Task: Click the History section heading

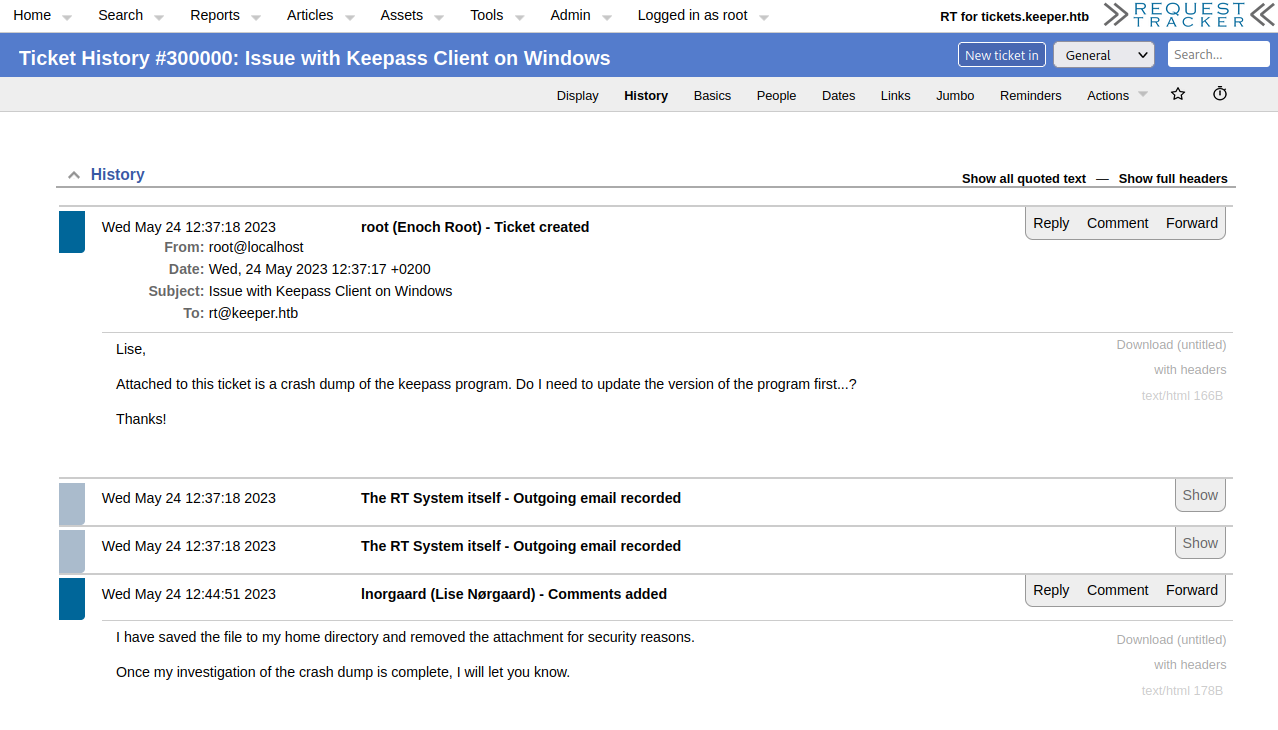Action: [118, 174]
